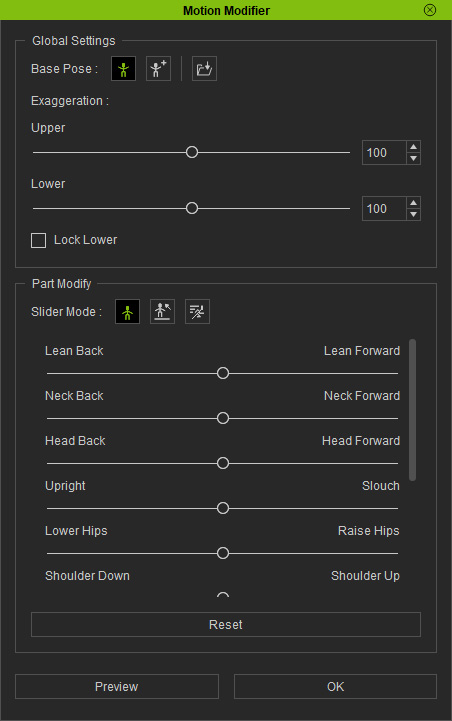Viewport: 452px width, 721px height.
Task: Click the Reset button
Action: [x=226, y=624]
